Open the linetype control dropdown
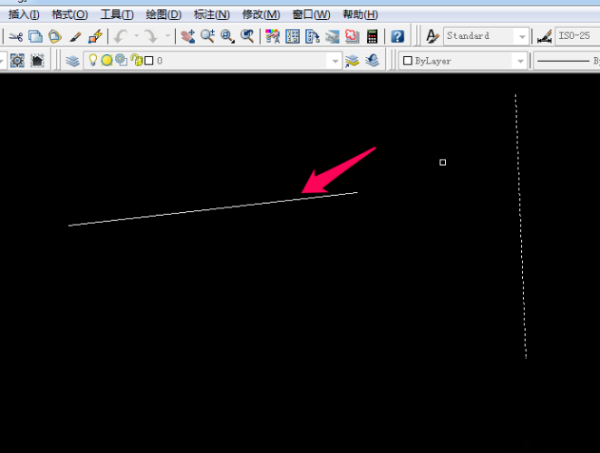 567,61
